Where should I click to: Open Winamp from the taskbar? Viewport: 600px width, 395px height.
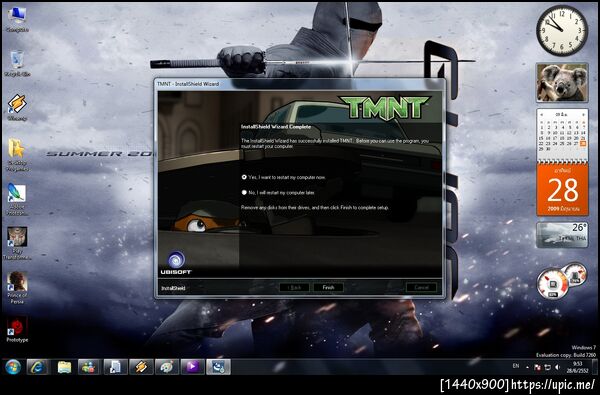tap(141, 367)
